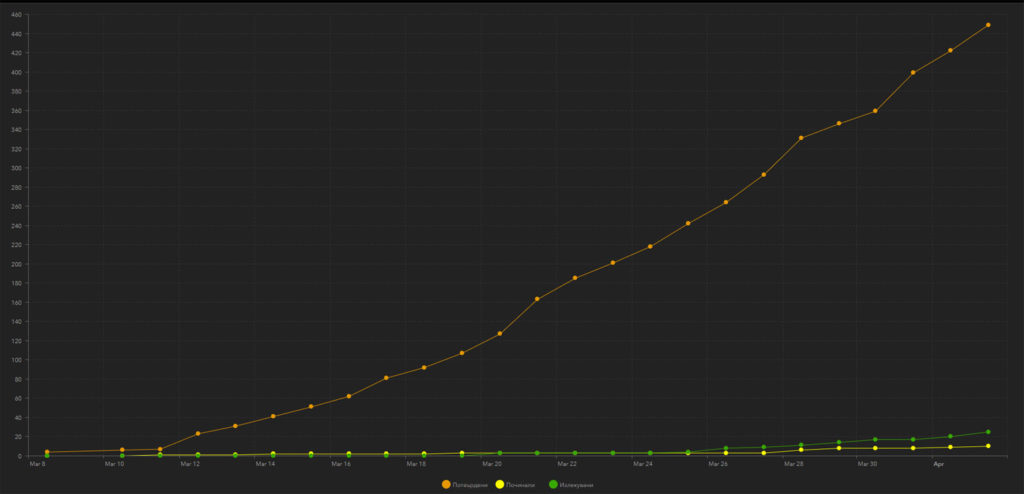1024x494 pixels.
Task: Click the orange data point at Mar 12
Action: (x=198, y=433)
